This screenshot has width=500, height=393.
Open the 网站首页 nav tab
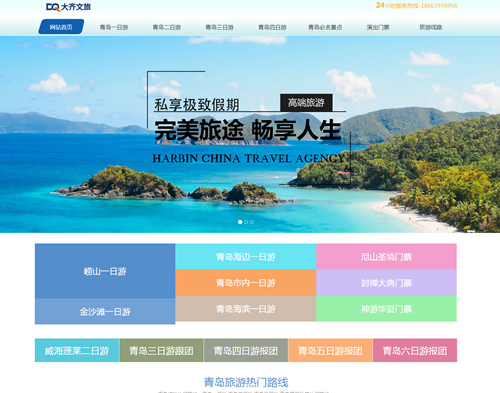[x=61, y=27]
